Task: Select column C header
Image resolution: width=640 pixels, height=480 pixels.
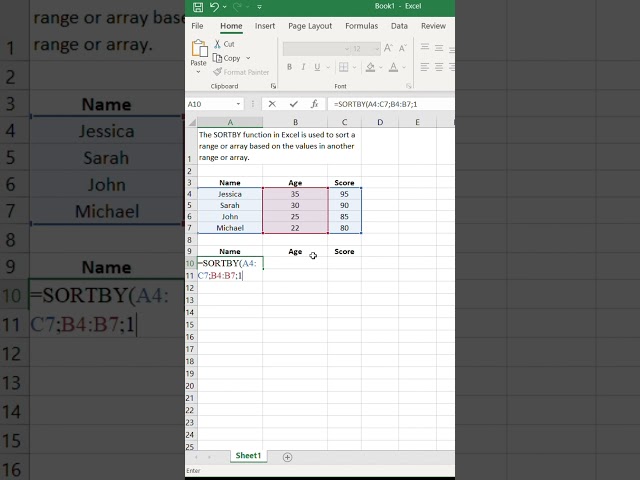Action: point(344,122)
